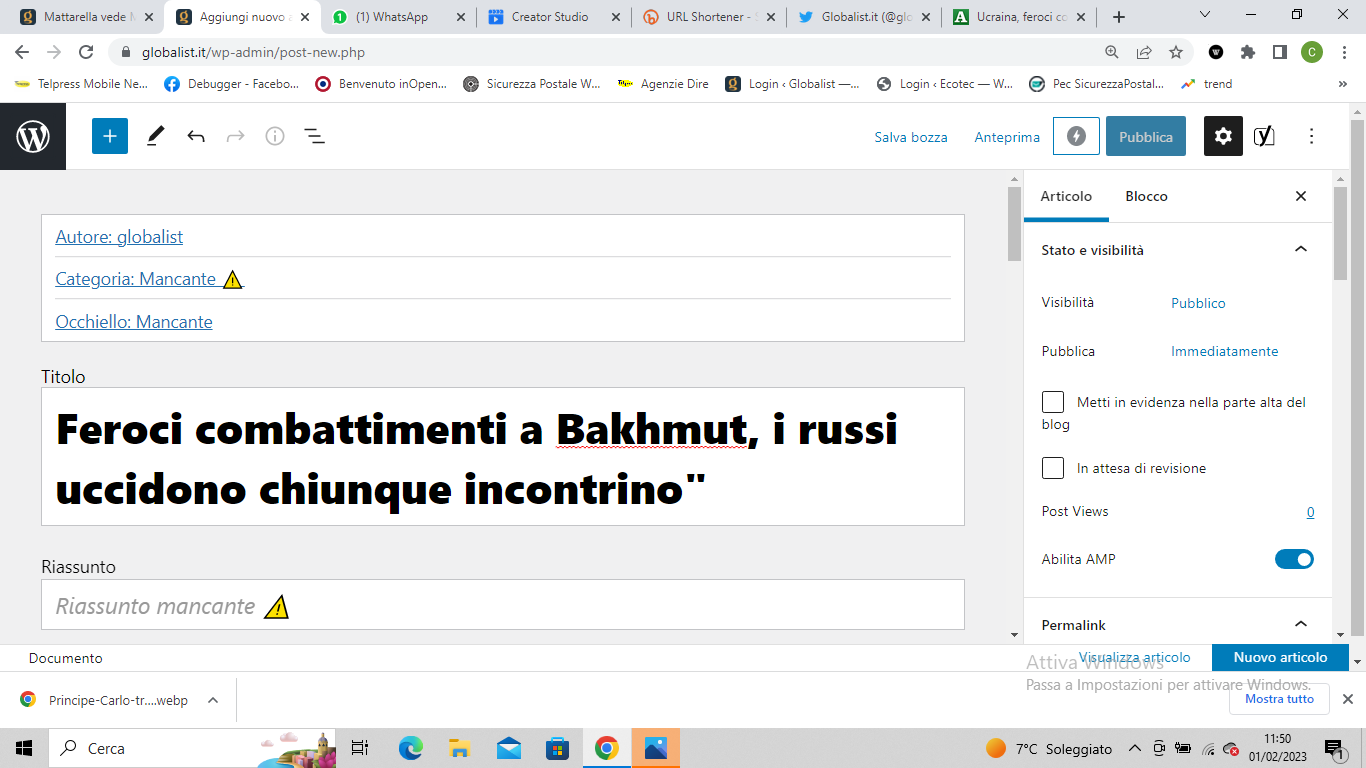Click the Pubblica button
This screenshot has width=1366, height=768.
[1145, 137]
